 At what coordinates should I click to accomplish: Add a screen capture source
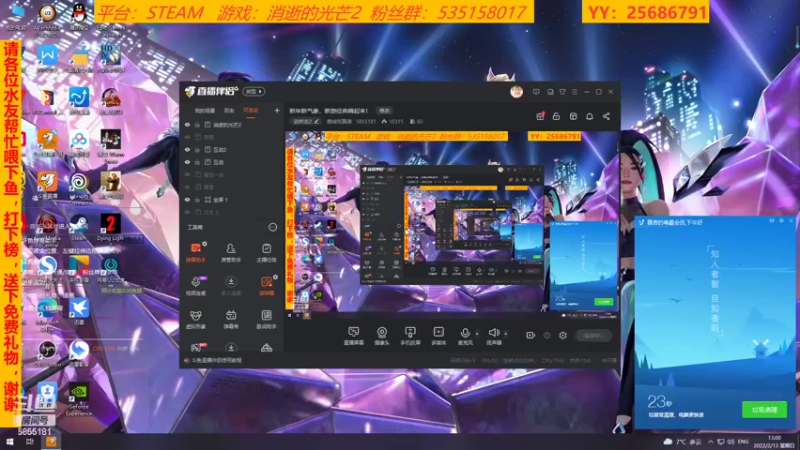coord(354,336)
